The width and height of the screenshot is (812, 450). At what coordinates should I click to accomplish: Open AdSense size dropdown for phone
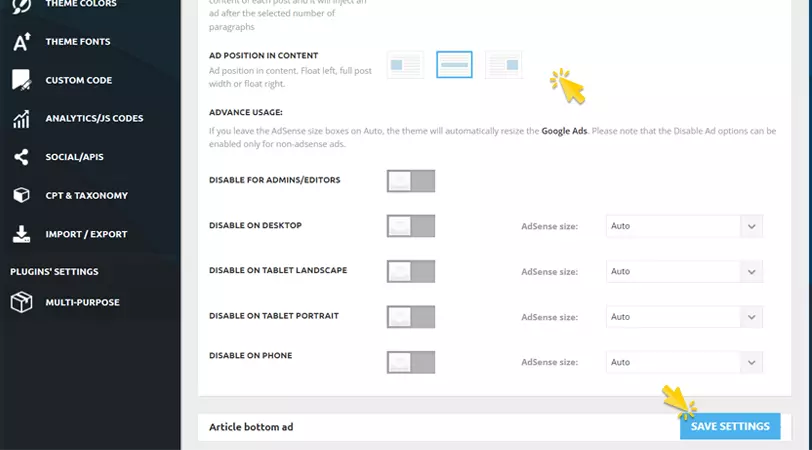(684, 362)
